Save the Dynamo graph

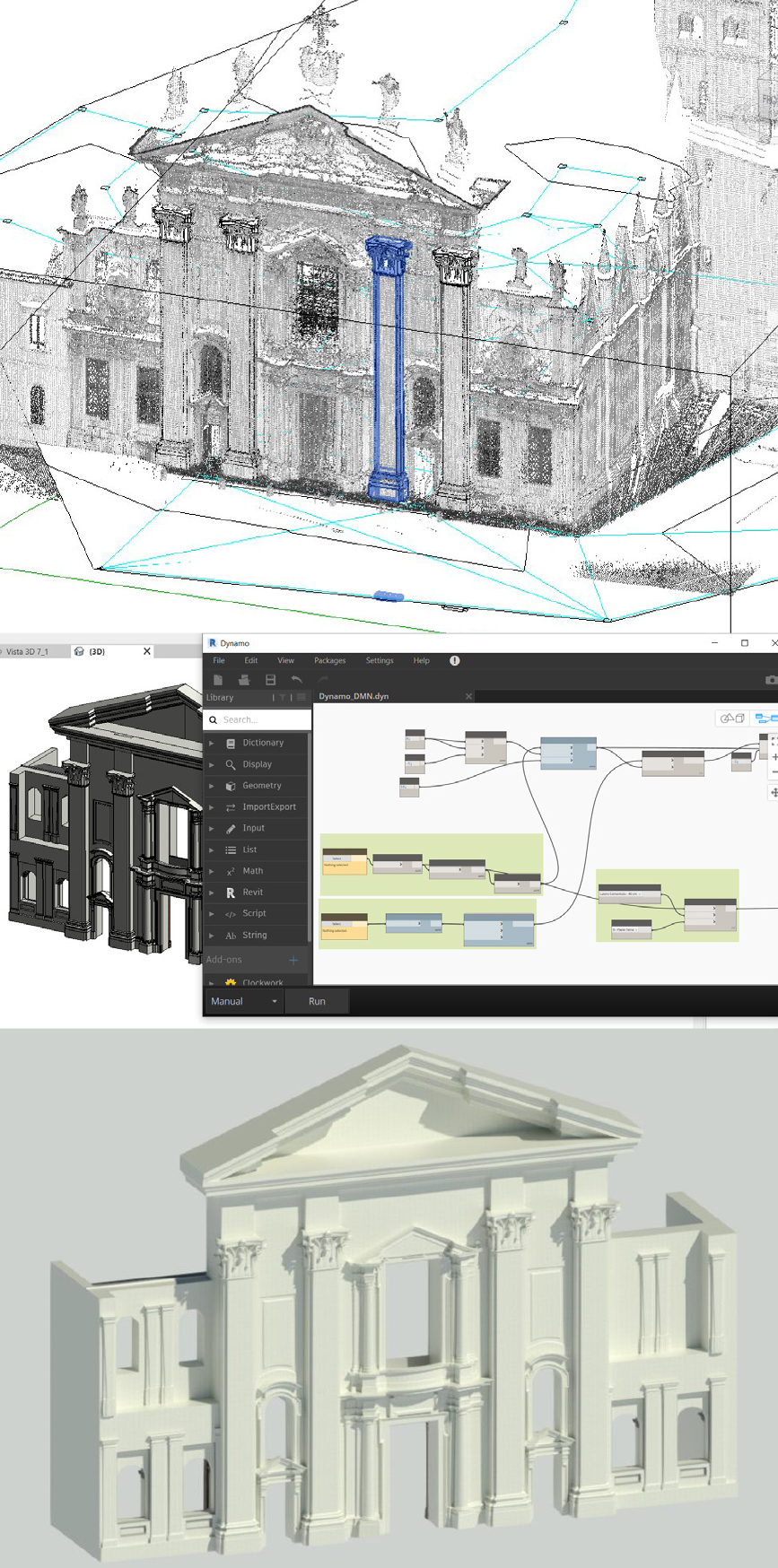(x=270, y=680)
